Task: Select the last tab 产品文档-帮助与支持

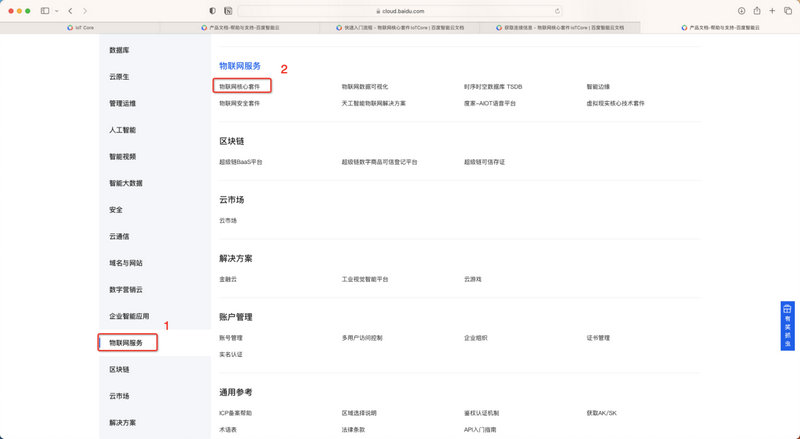Action: tap(720, 28)
